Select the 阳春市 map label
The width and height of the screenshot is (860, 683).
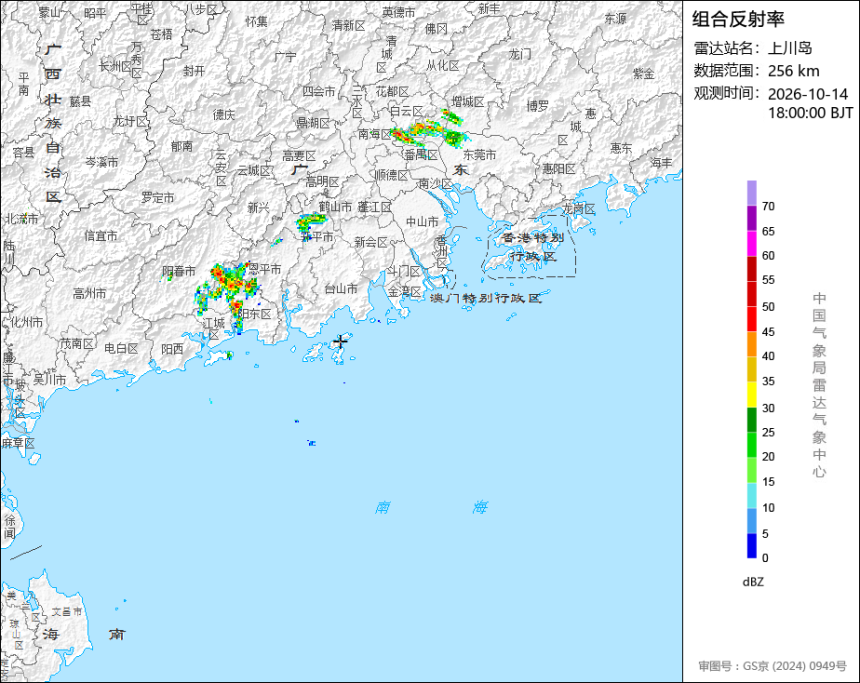(x=179, y=271)
